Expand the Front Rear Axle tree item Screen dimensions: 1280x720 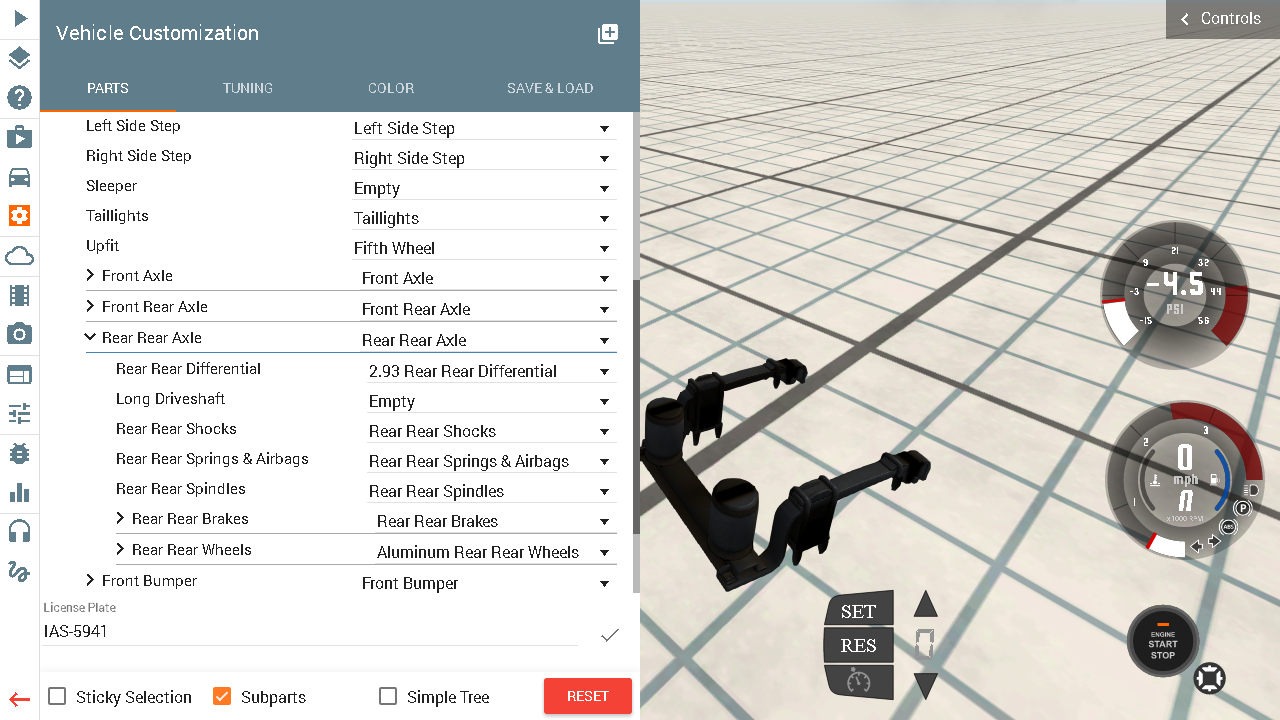(x=90, y=306)
